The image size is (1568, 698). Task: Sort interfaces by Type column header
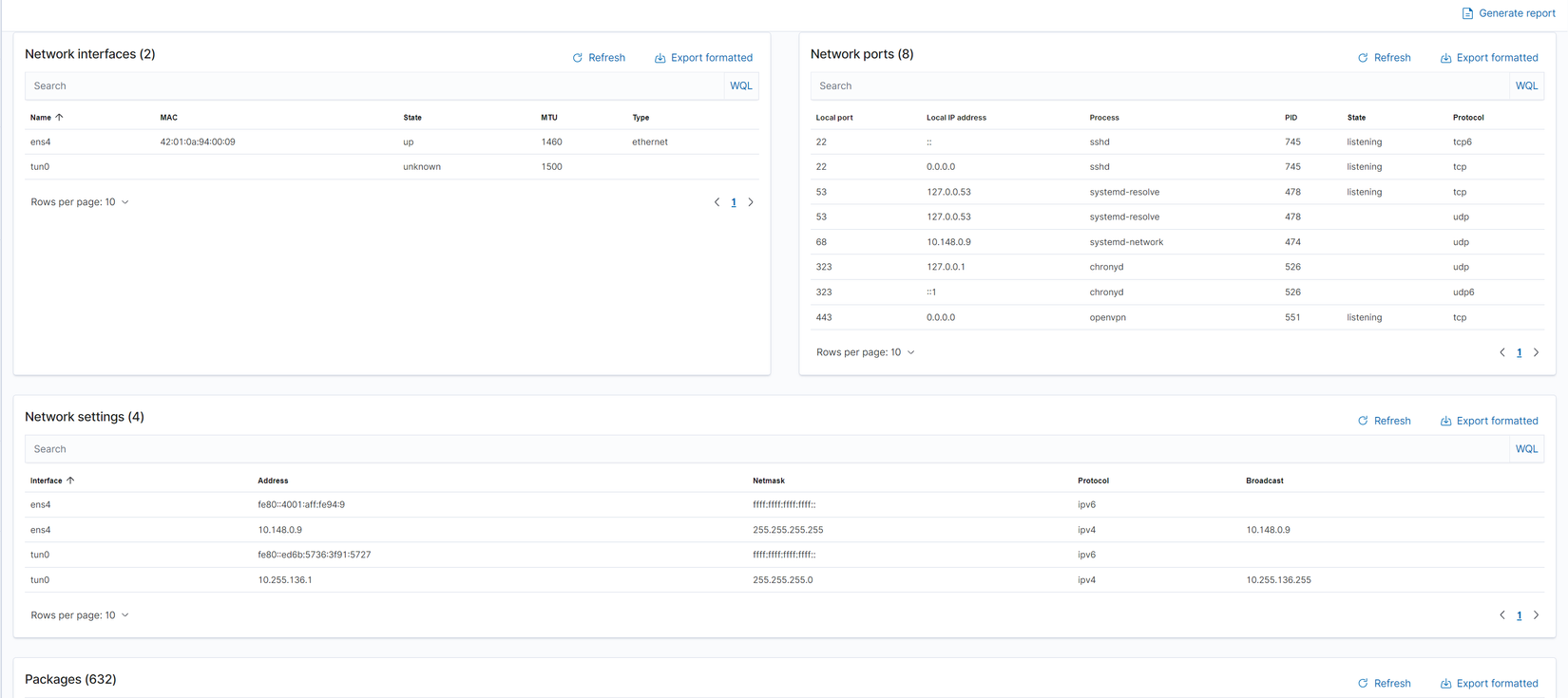[641, 118]
